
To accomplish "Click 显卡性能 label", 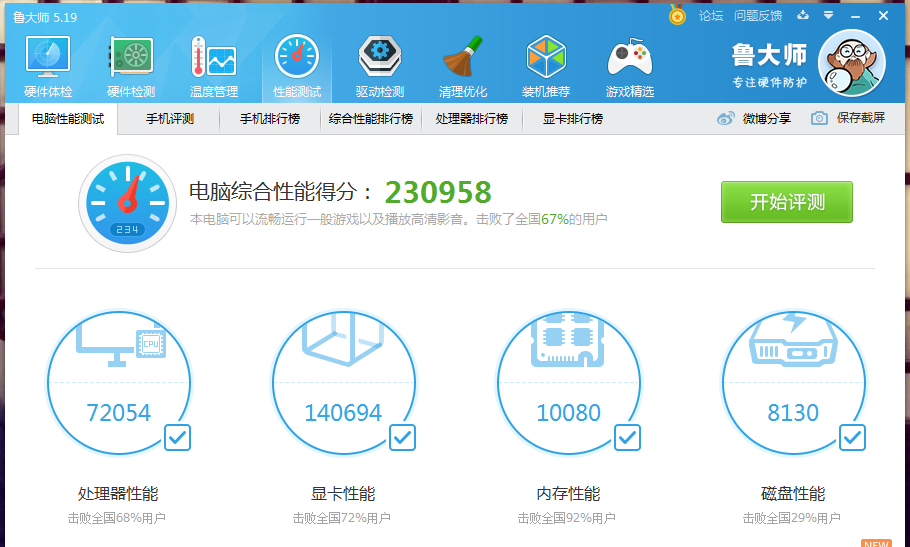I will point(343,494).
